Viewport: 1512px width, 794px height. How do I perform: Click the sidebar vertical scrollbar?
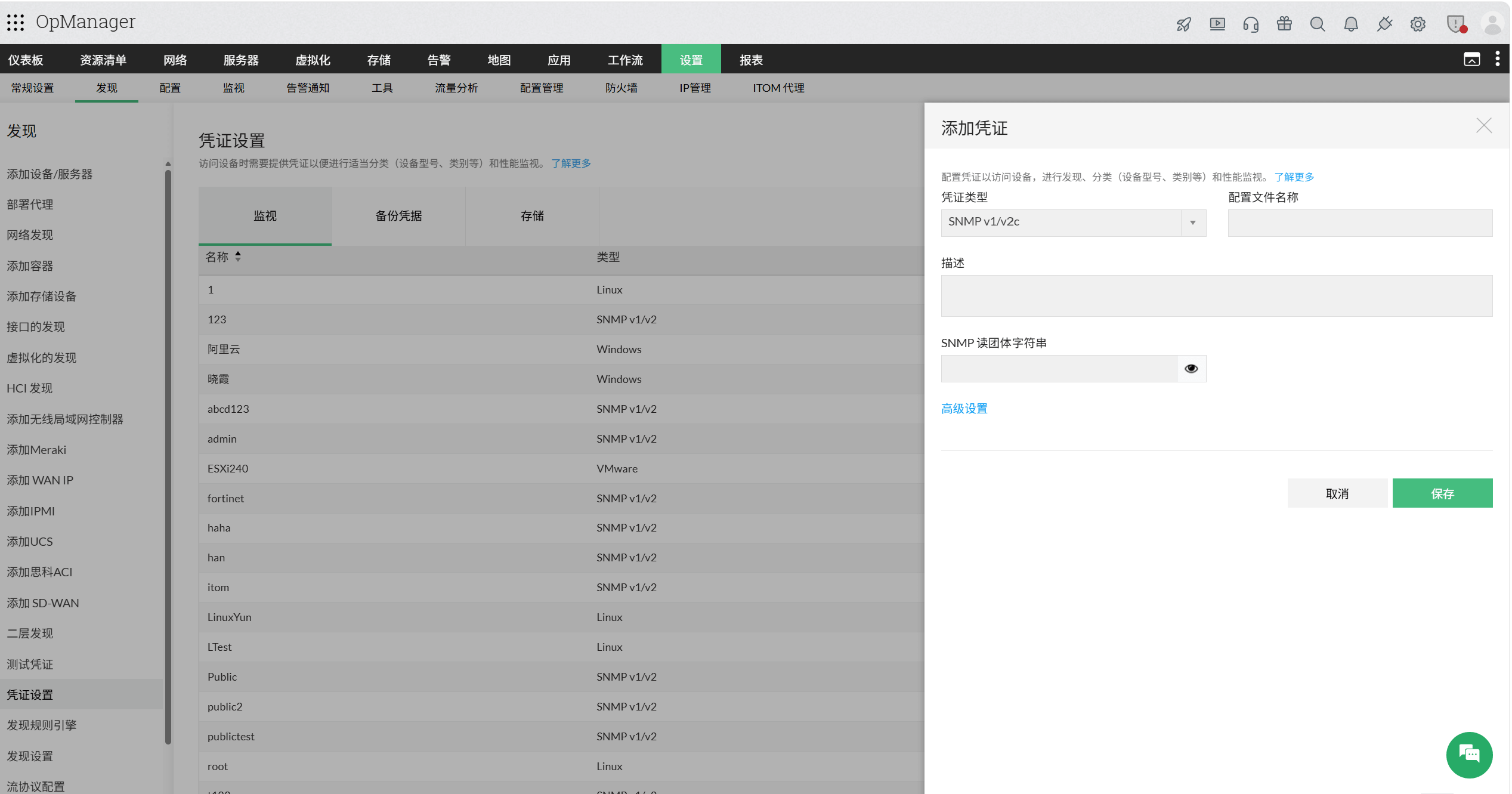point(168,457)
